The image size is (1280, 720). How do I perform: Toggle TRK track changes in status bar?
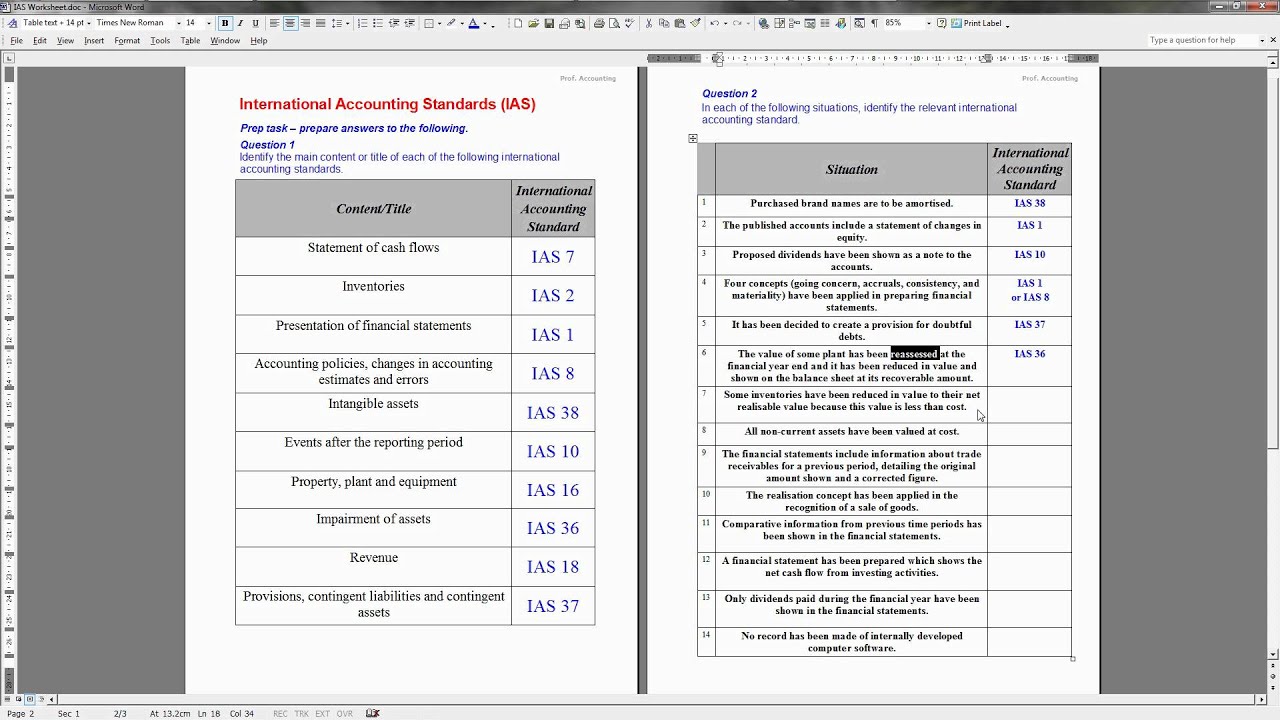301,714
